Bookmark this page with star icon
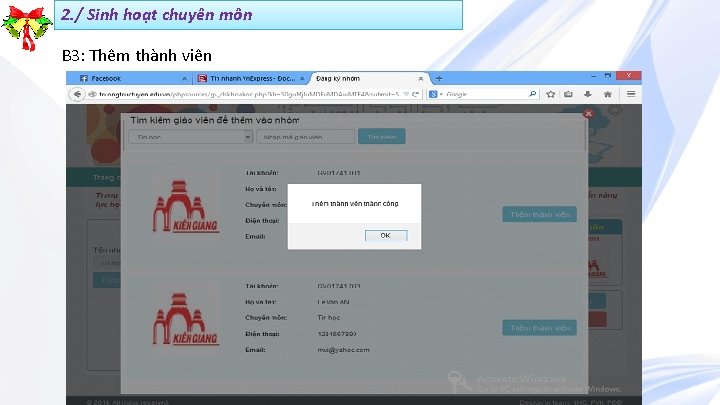The image size is (720, 405). (x=551, y=94)
